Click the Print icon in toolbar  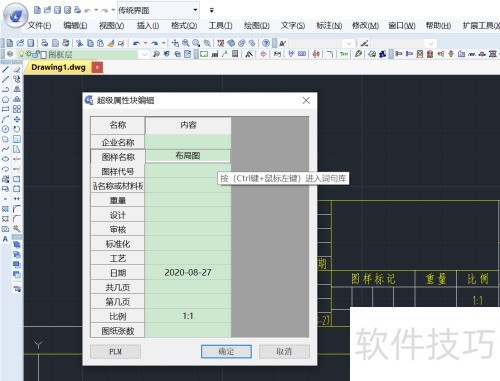(x=44, y=43)
